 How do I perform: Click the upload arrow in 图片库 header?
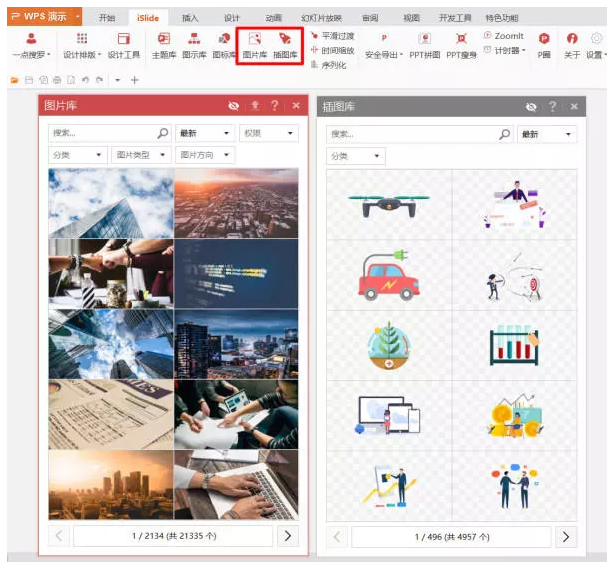click(255, 105)
